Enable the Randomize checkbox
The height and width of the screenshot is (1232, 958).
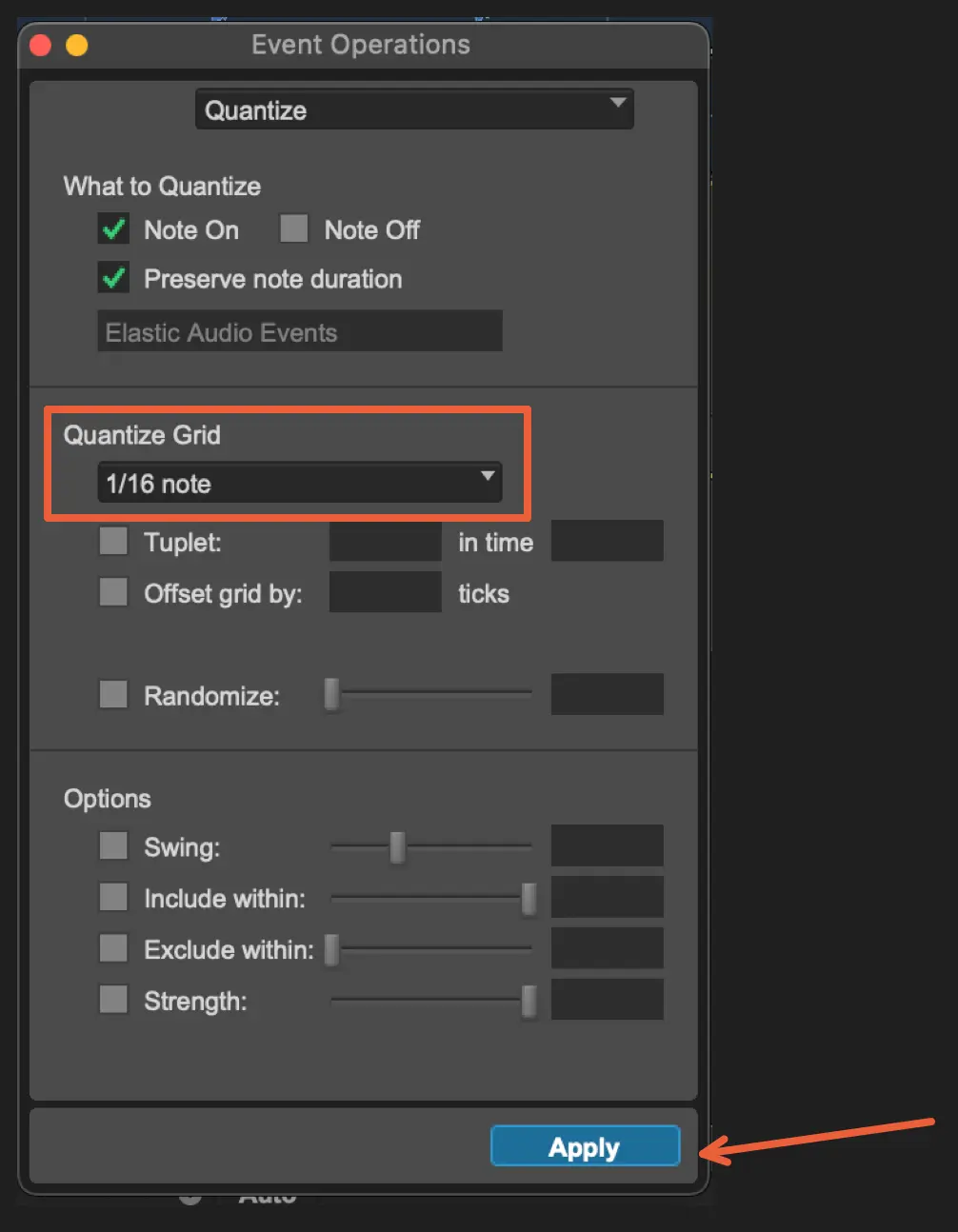[x=114, y=695]
